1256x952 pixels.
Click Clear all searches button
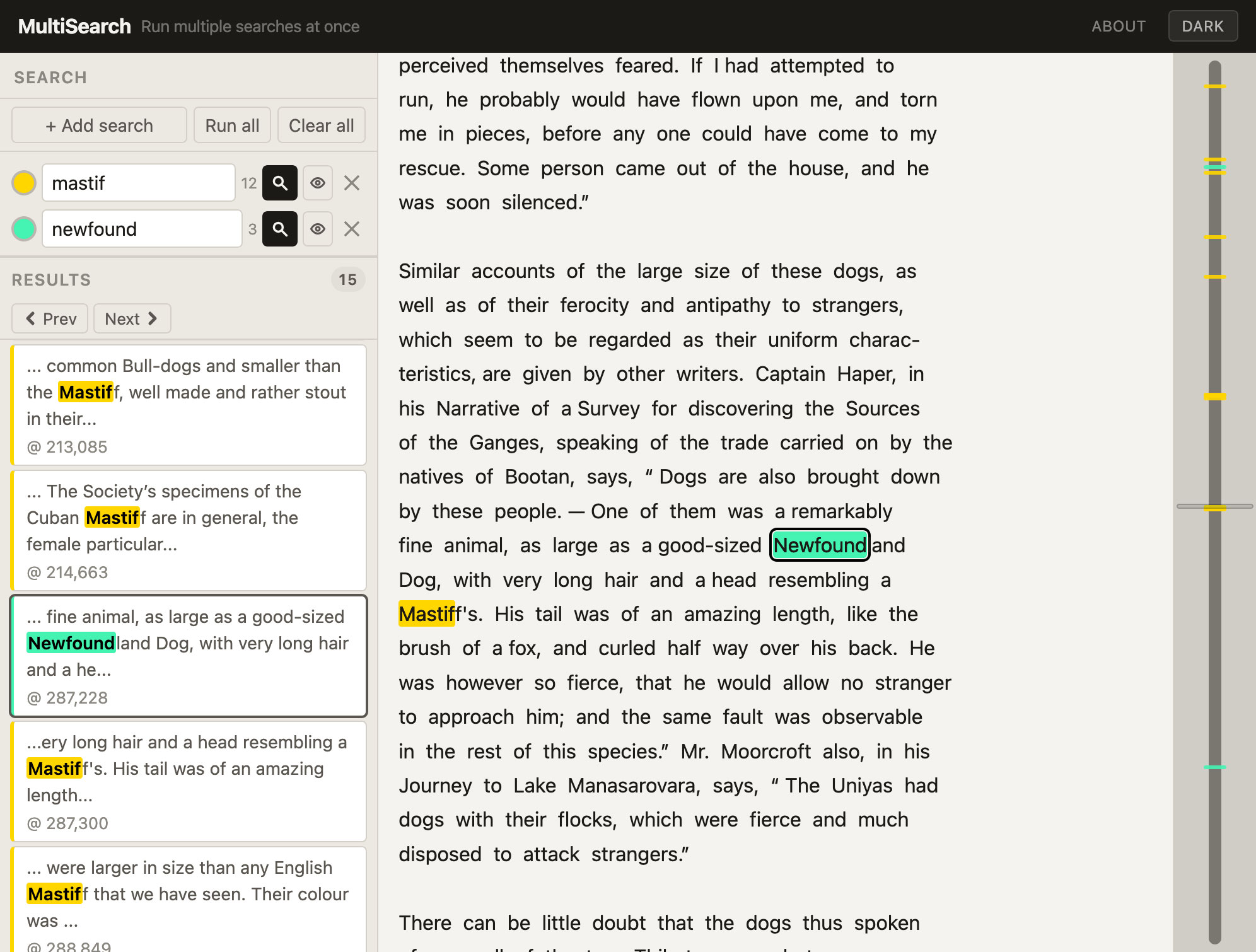(322, 125)
